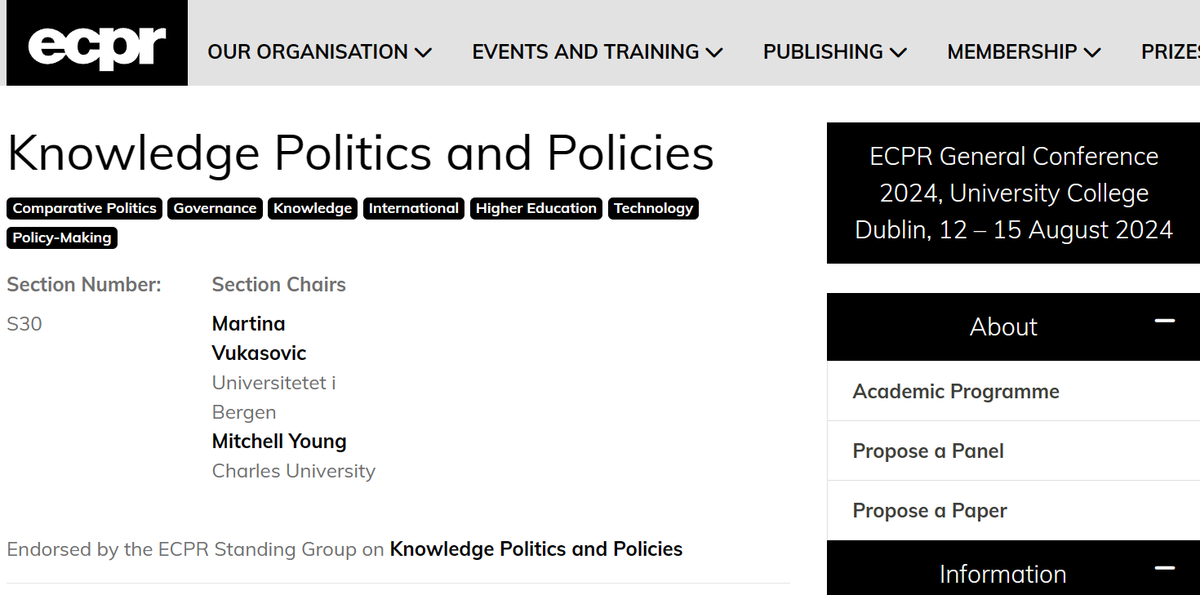This screenshot has height=595, width=1200.
Task: Select the Knowledge tag
Action: [x=313, y=208]
